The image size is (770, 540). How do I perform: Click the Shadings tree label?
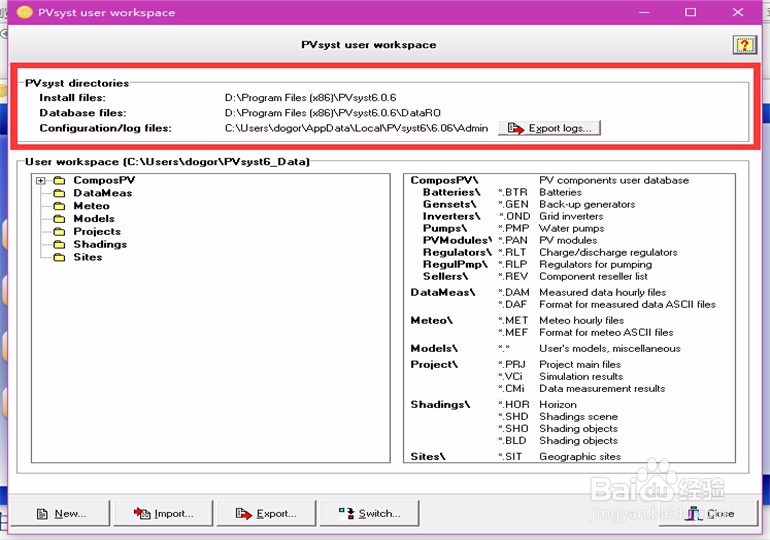[100, 244]
